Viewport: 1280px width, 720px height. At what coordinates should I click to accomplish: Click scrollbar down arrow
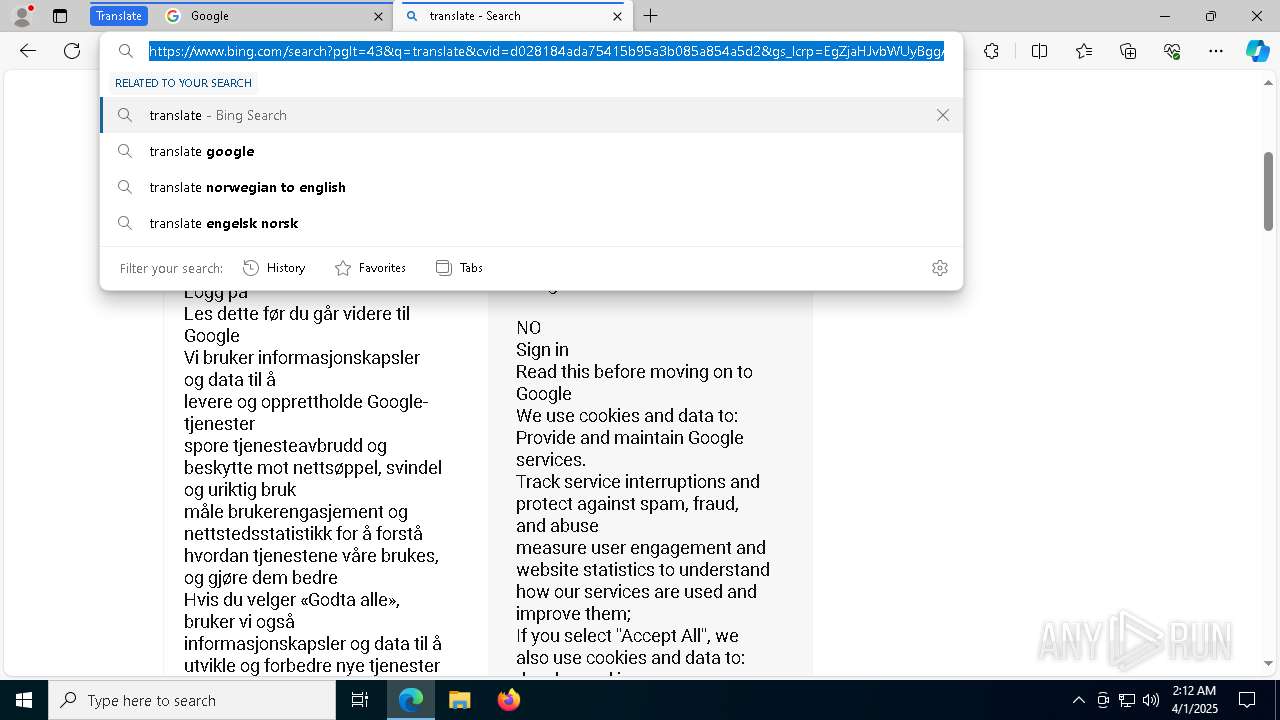coord(1268,663)
